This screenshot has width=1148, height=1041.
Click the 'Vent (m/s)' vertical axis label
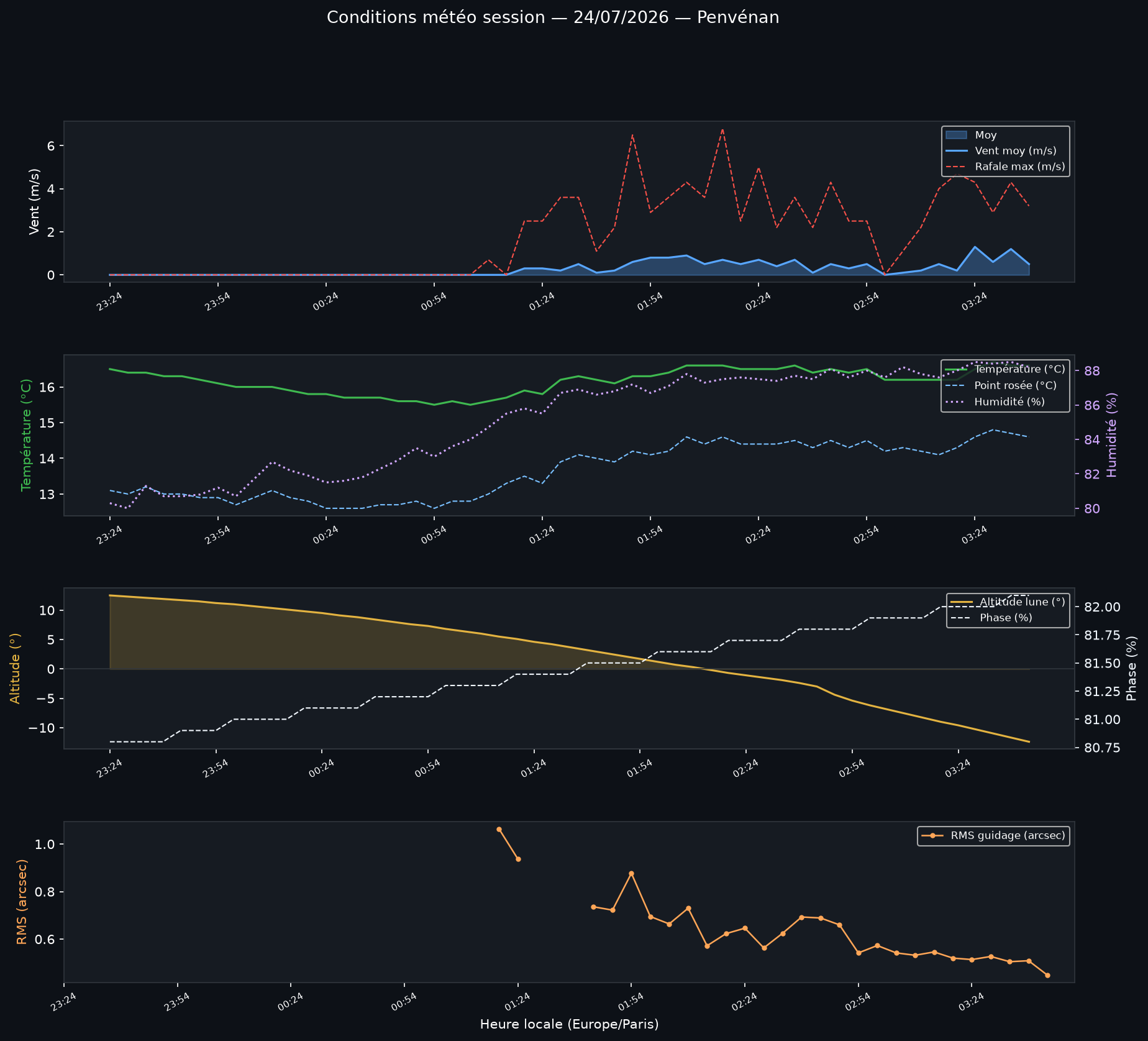pyautogui.click(x=34, y=201)
